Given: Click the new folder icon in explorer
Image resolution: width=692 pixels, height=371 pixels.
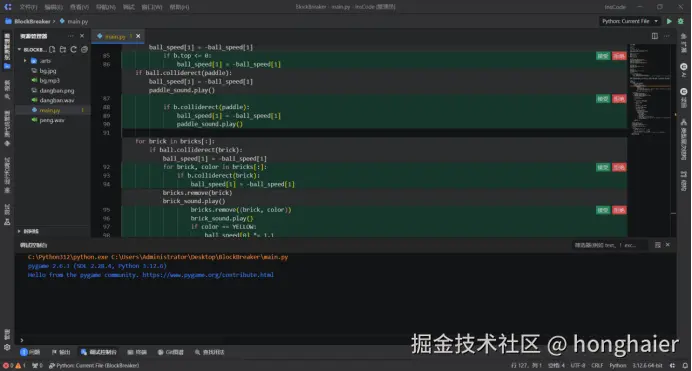Looking at the screenshot, I should 63,49.
